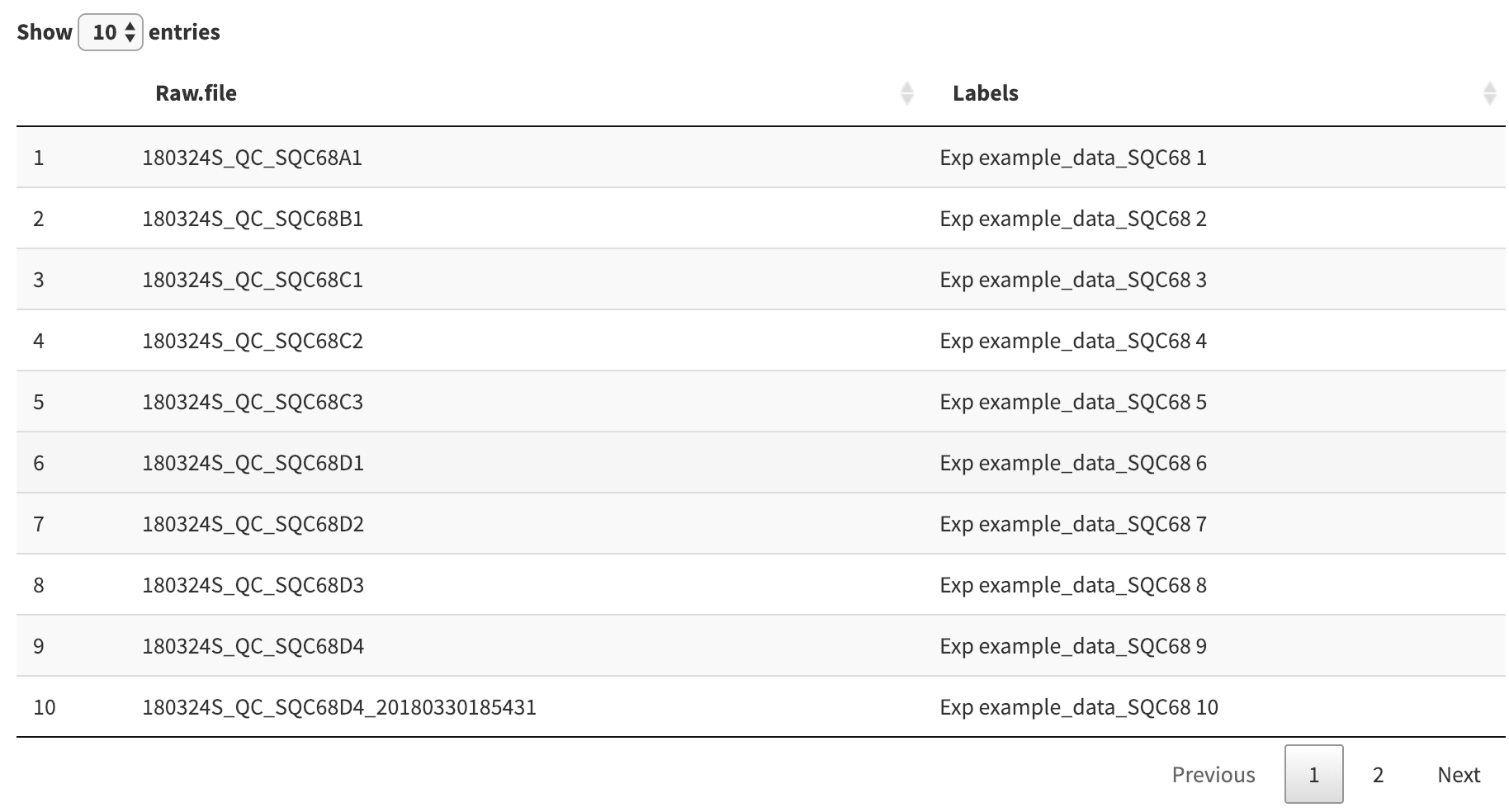
Task: Select pagination page 1
Action: 1314,774
